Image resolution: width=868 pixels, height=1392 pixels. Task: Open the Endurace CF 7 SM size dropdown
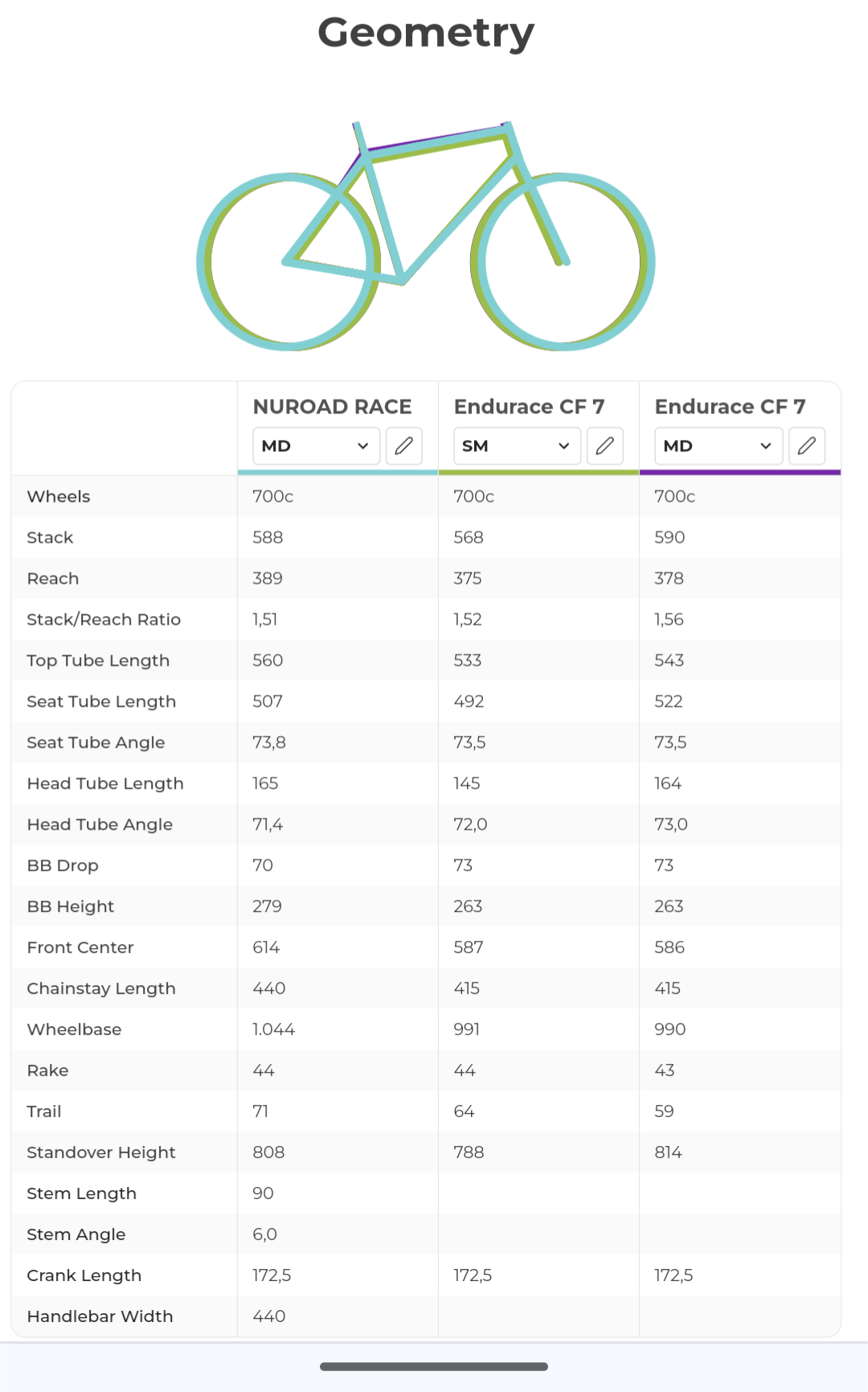pos(517,446)
